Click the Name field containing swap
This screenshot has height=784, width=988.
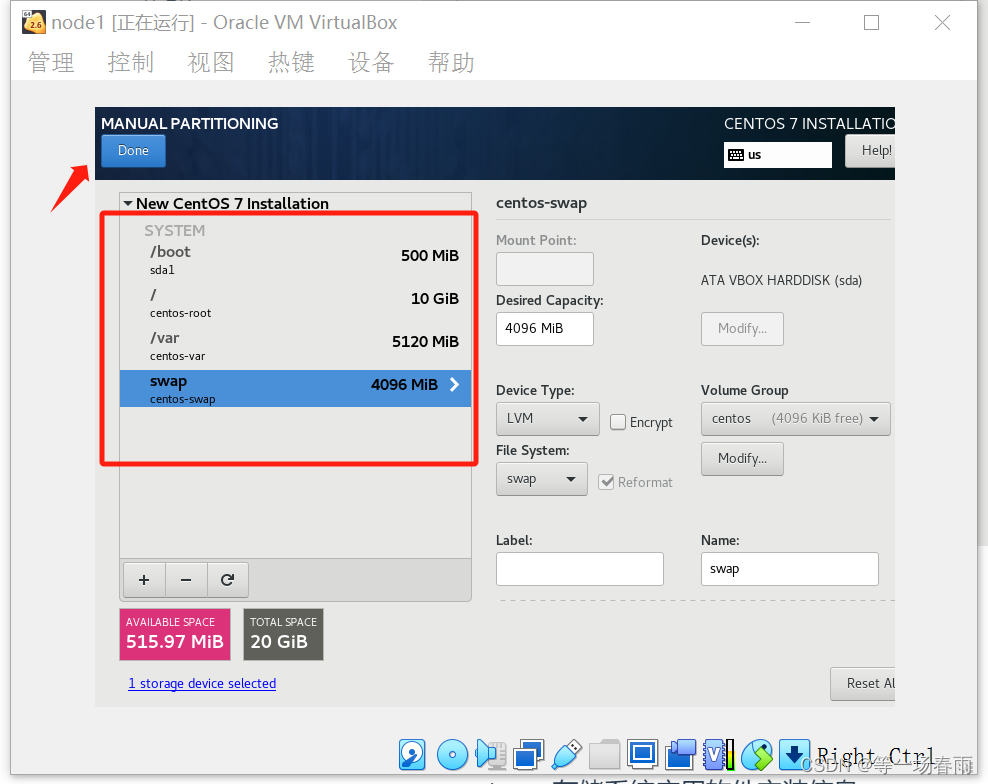click(790, 569)
